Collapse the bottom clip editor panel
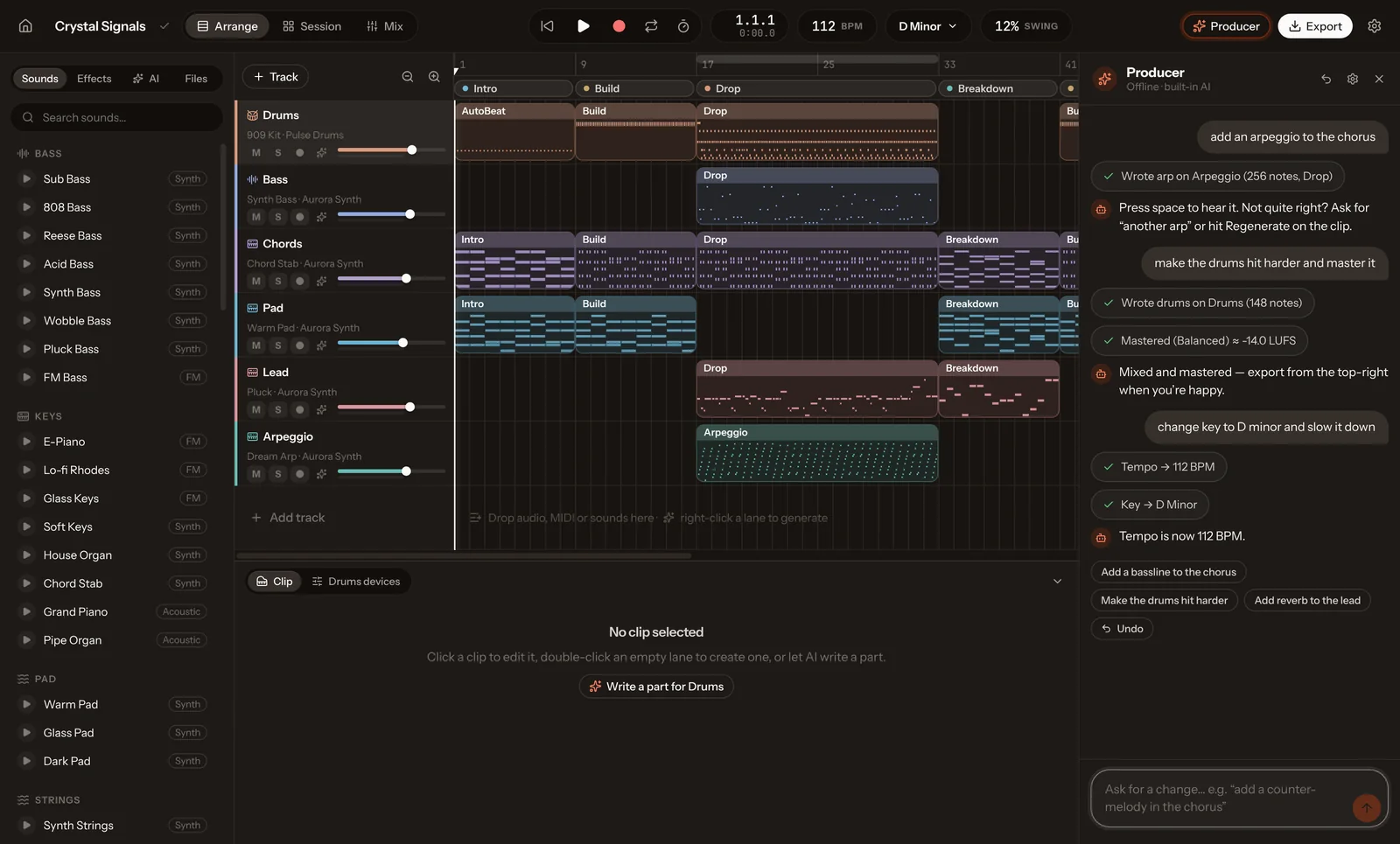 1057,582
